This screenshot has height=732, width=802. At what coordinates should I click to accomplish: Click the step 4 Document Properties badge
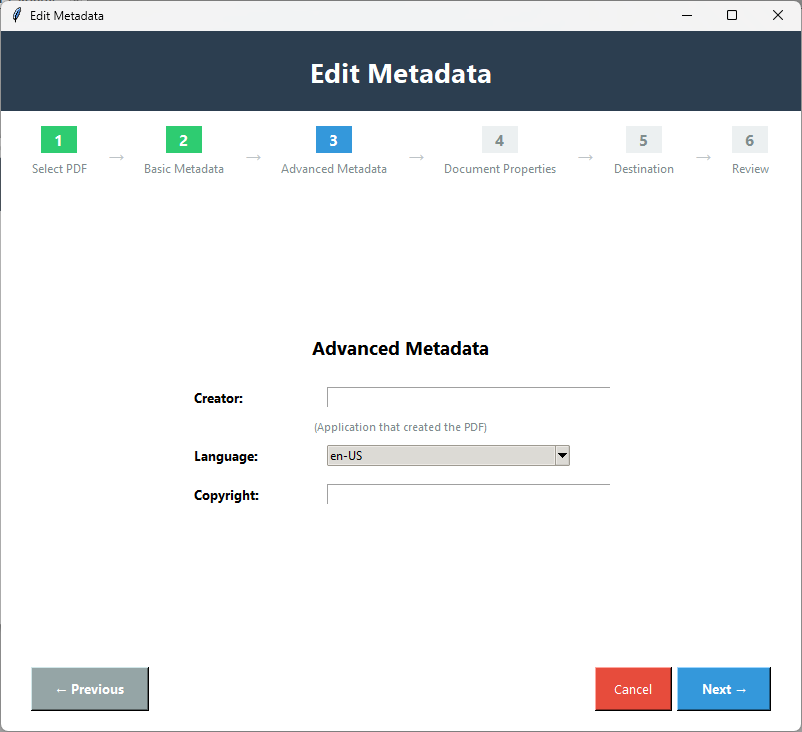click(499, 140)
